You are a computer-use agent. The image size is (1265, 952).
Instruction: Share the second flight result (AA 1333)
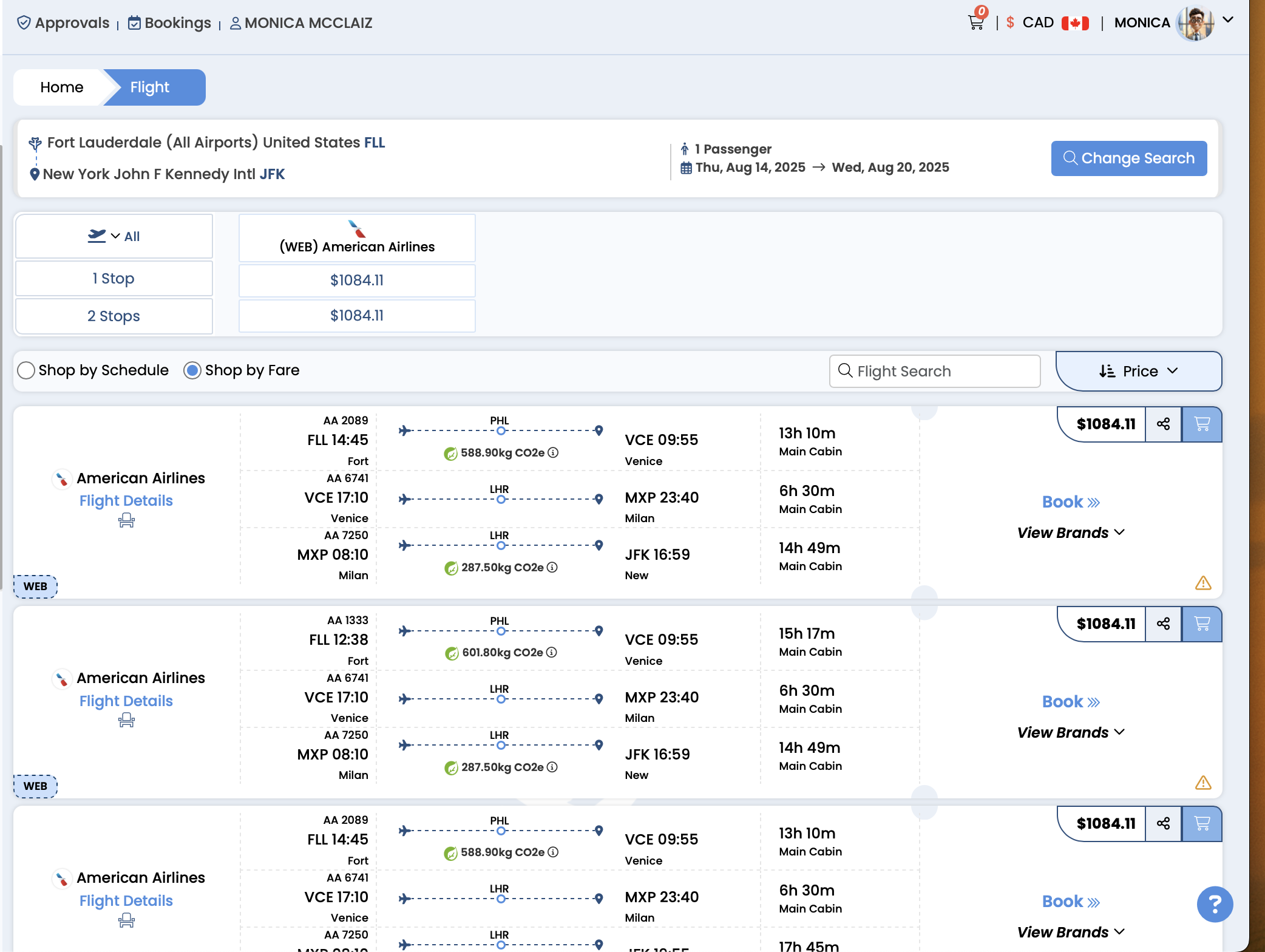point(1163,624)
